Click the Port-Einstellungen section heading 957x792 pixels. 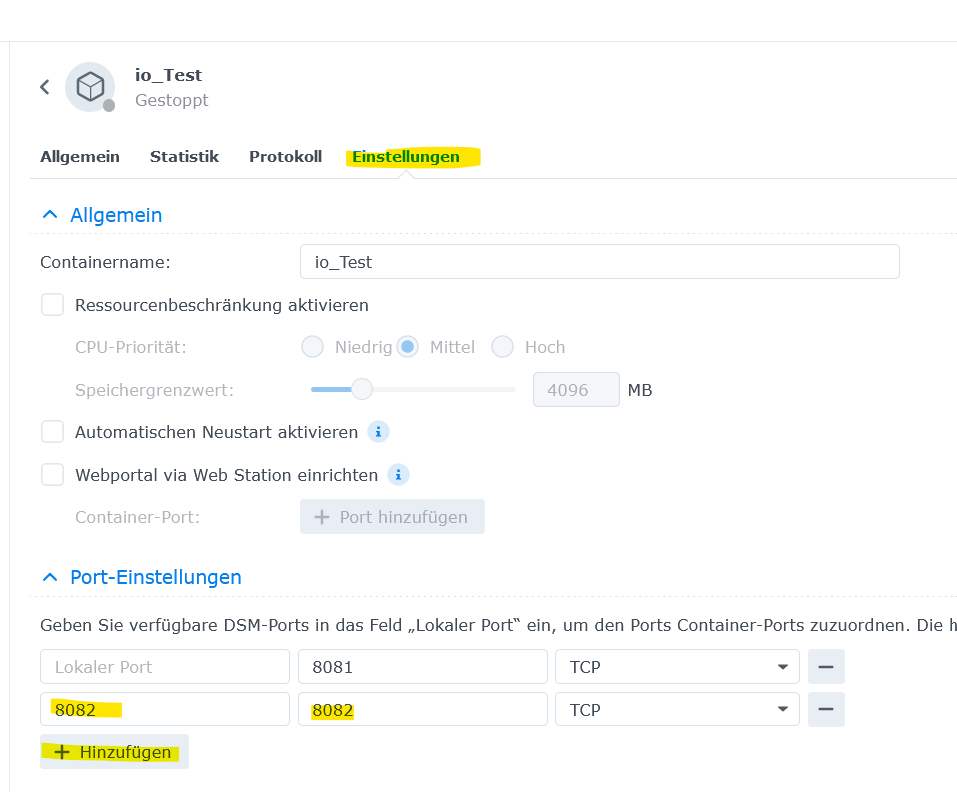(156, 577)
